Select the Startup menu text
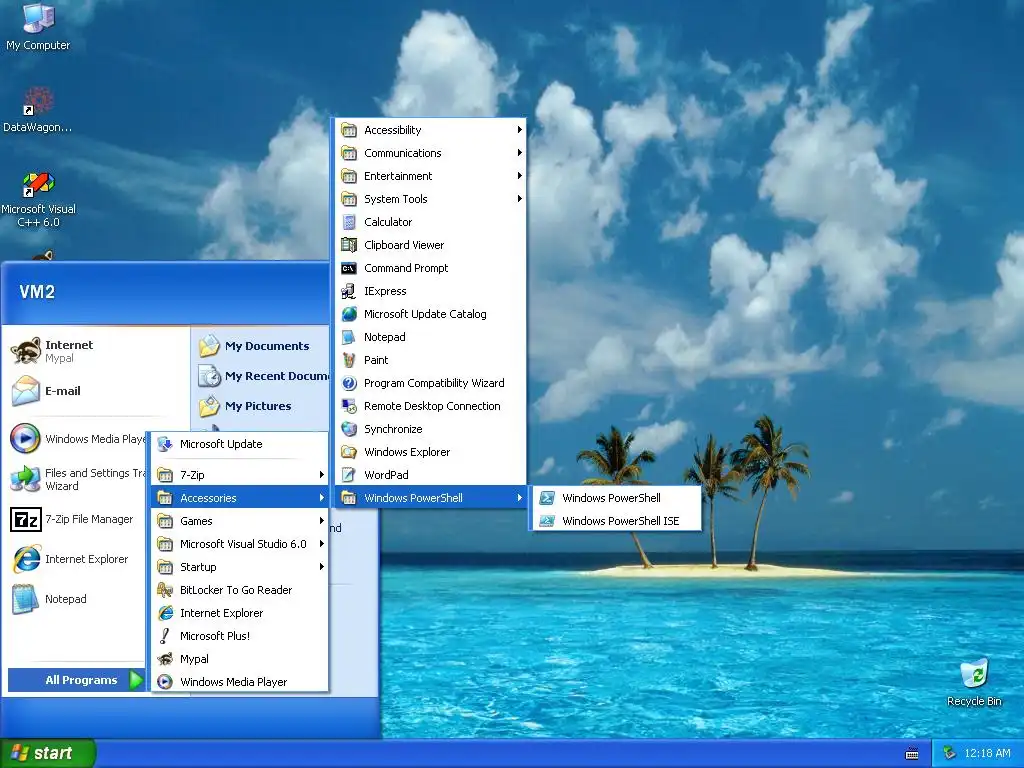This screenshot has height=768, width=1024. click(x=198, y=567)
